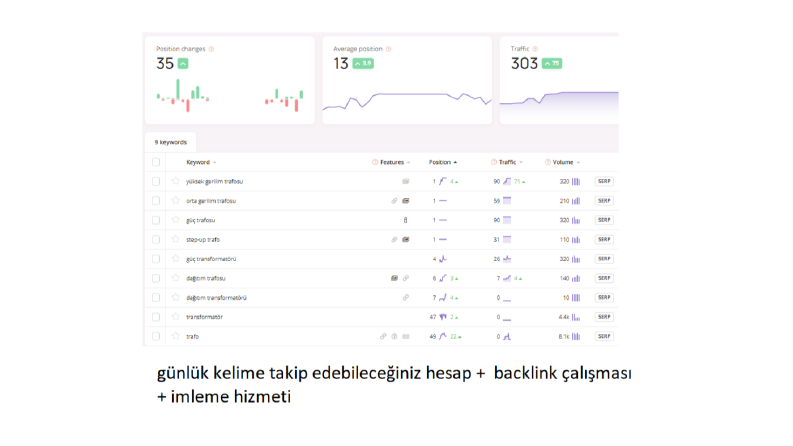Star the 'trafo' keyword

tap(175, 336)
